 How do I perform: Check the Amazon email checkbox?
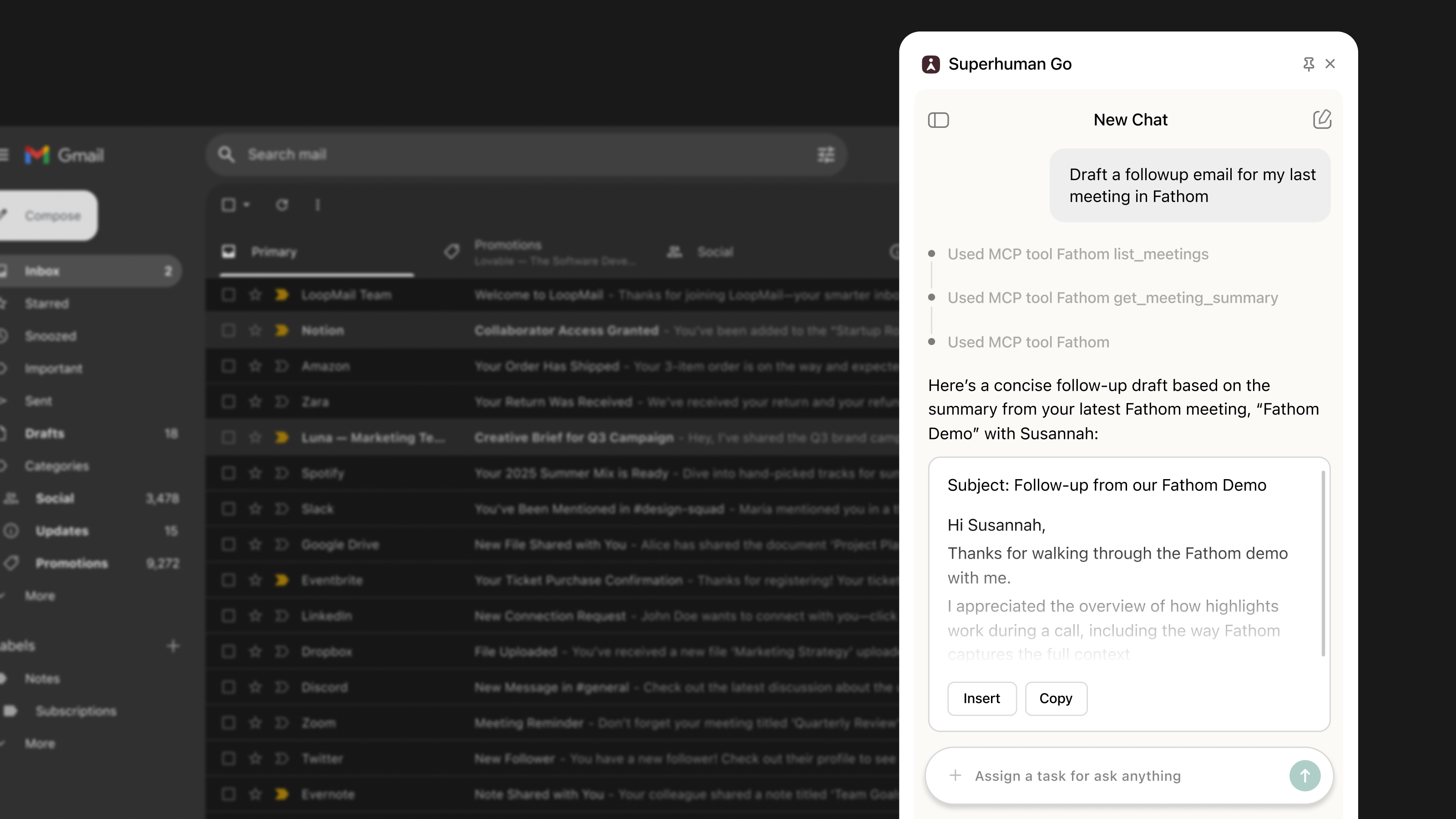click(228, 366)
